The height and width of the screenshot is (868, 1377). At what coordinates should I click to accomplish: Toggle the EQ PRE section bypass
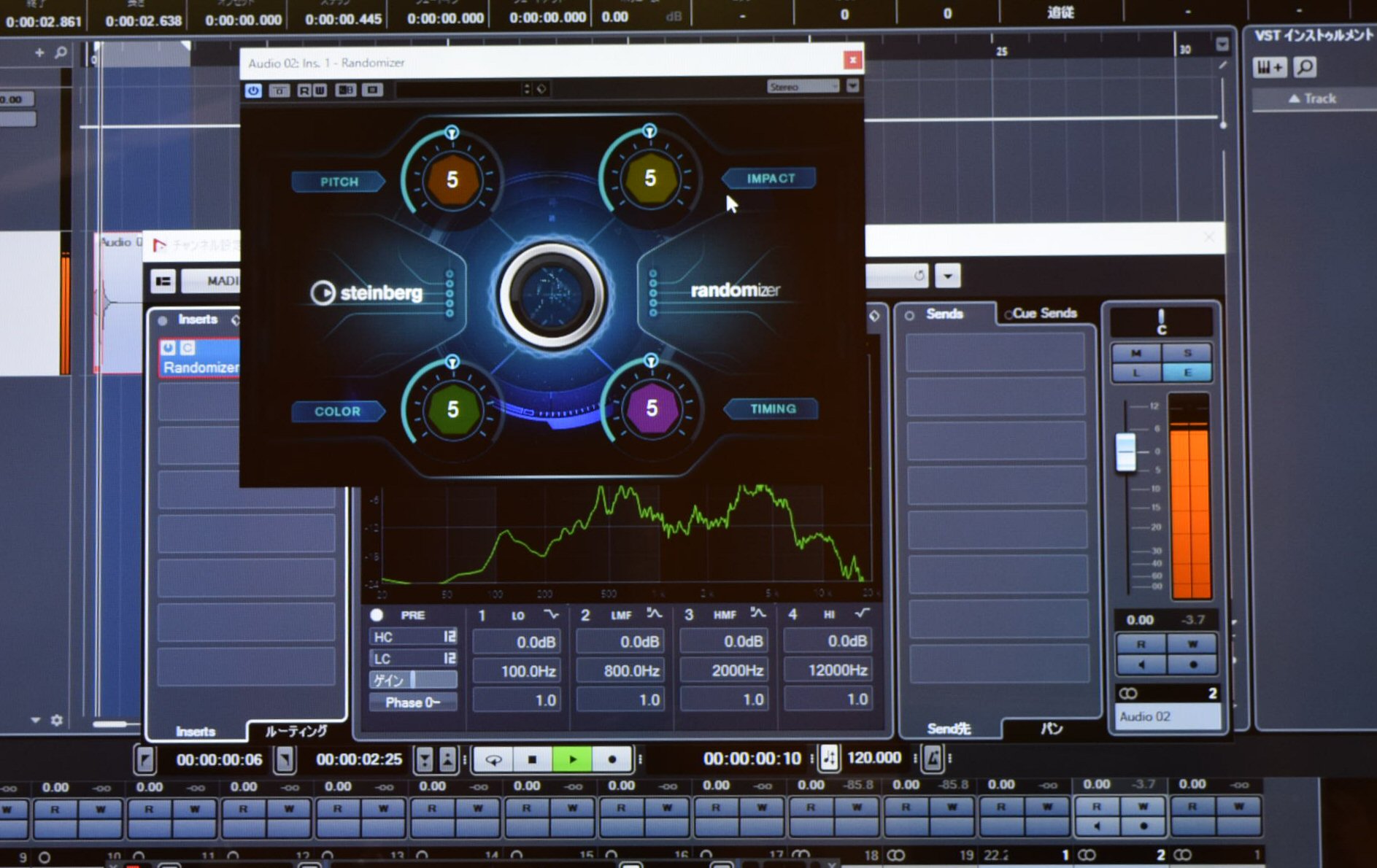click(377, 615)
